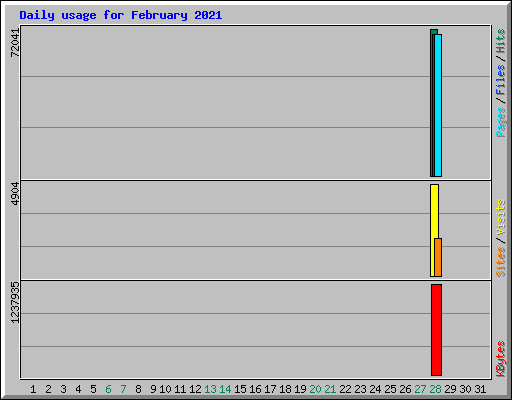Click day 25 on the x-axis
Screen dimensions: 512x400
point(390,389)
